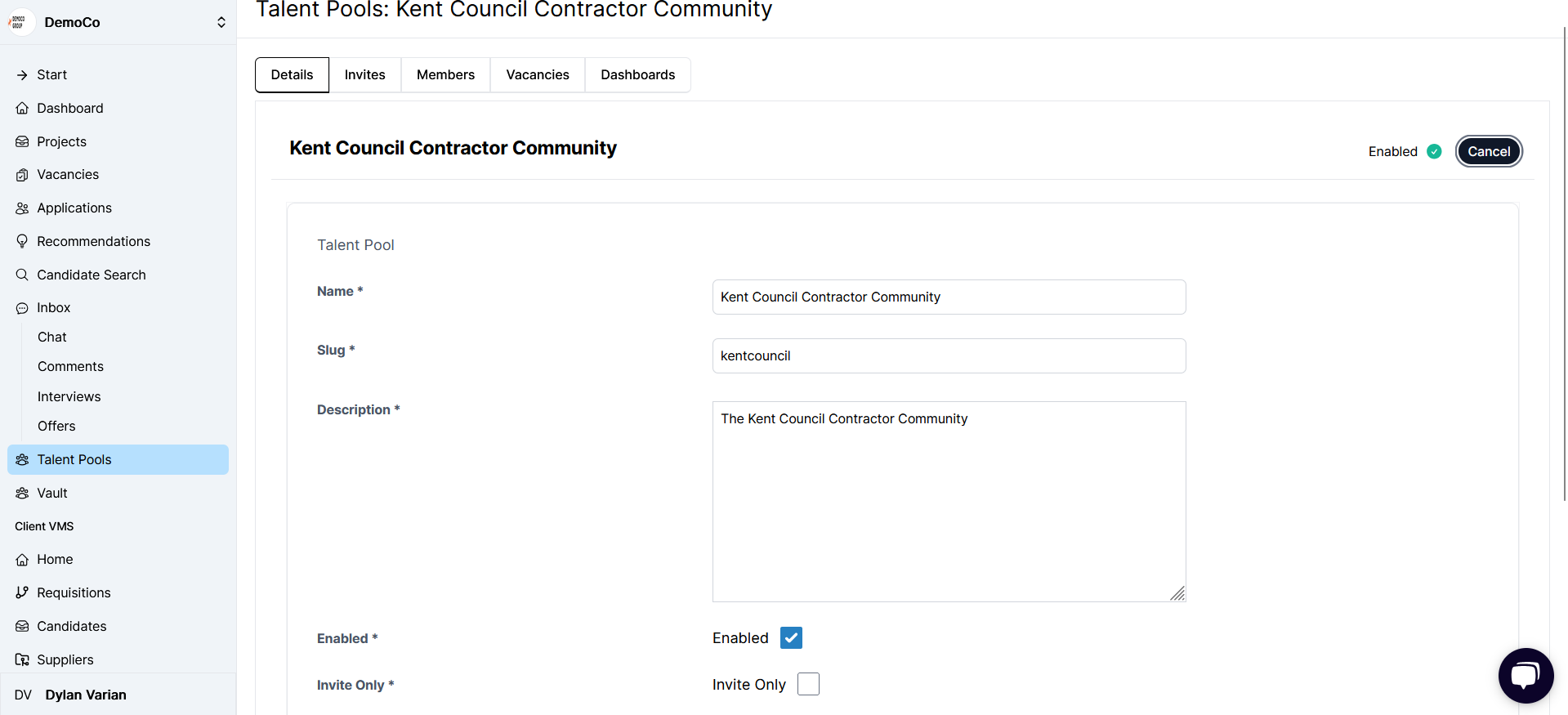This screenshot has width=1568, height=715.
Task: Click the Start arrow icon in sidebar
Action: pyautogui.click(x=22, y=75)
